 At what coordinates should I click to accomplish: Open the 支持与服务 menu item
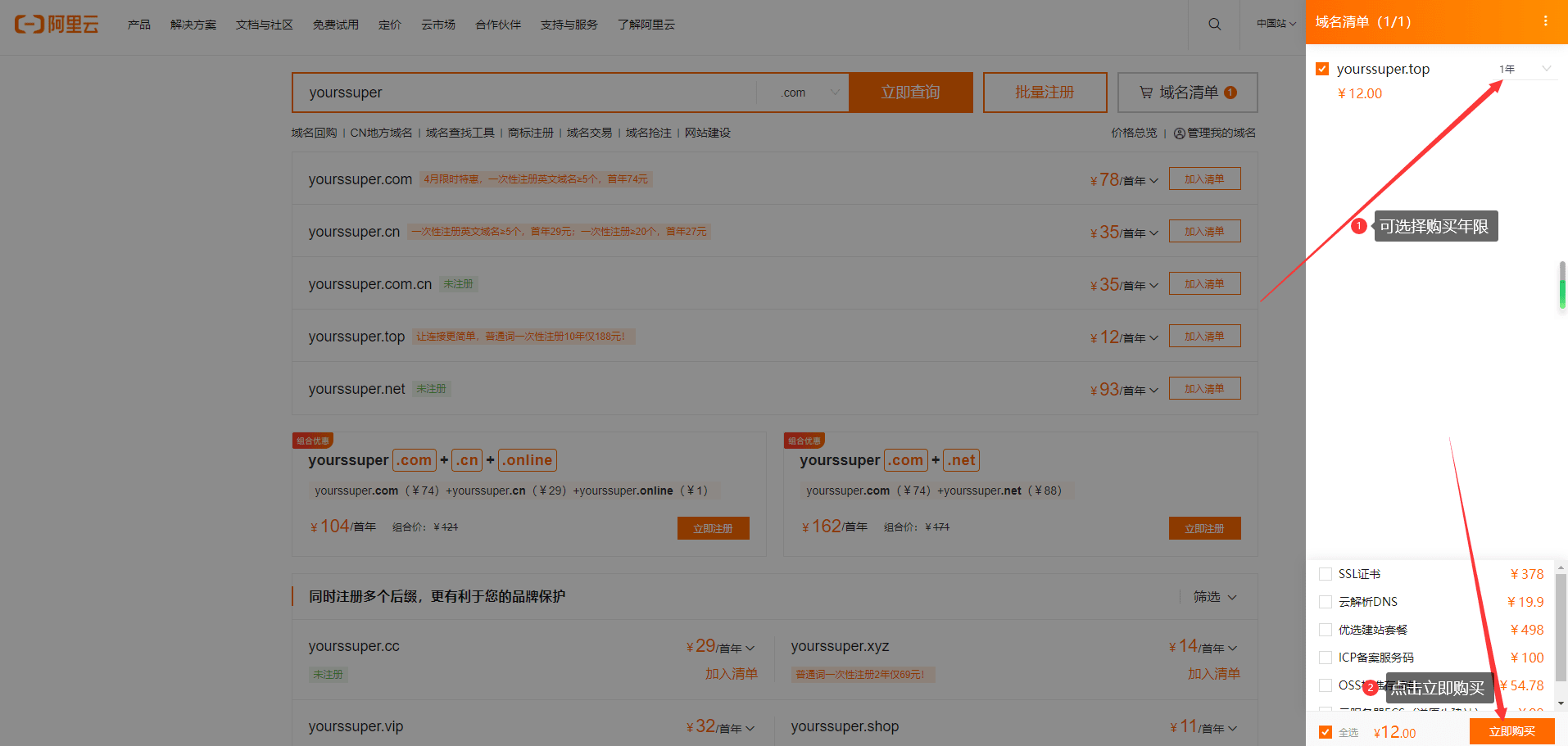pyautogui.click(x=569, y=25)
